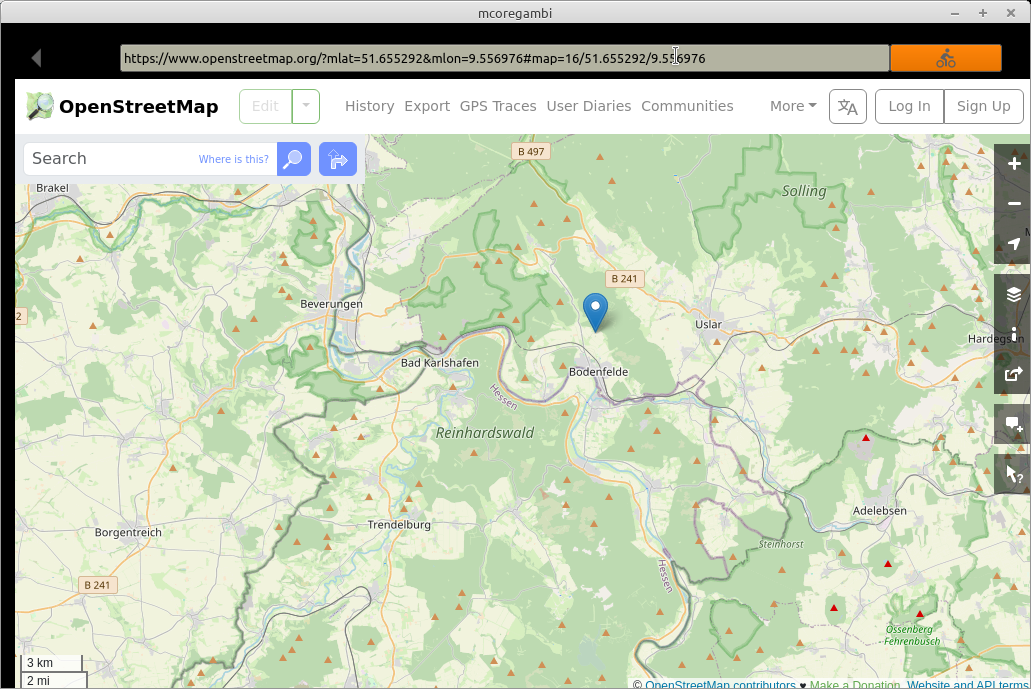1031x689 pixels.
Task: Click the zoom out minus icon
Action: click(x=1013, y=204)
